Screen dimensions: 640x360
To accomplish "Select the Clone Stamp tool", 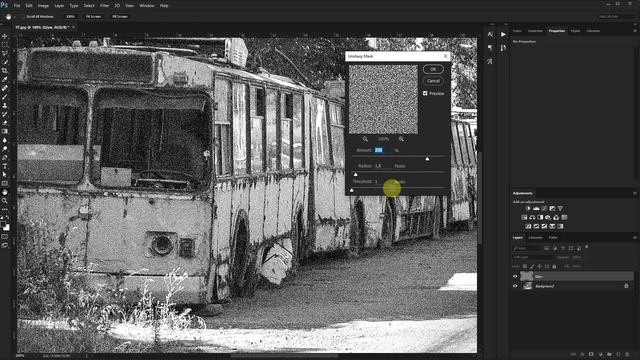I will click(x=5, y=105).
